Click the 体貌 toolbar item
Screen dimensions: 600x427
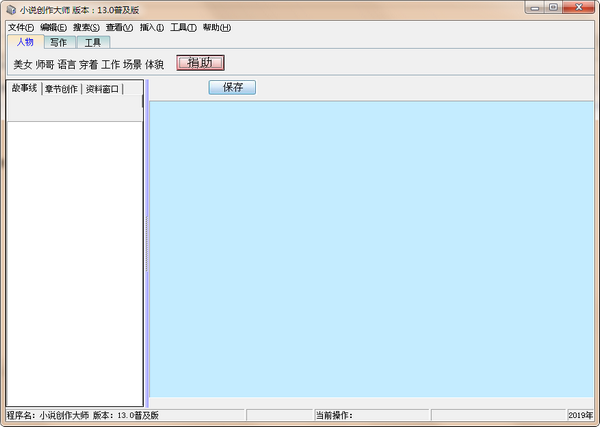[155, 65]
